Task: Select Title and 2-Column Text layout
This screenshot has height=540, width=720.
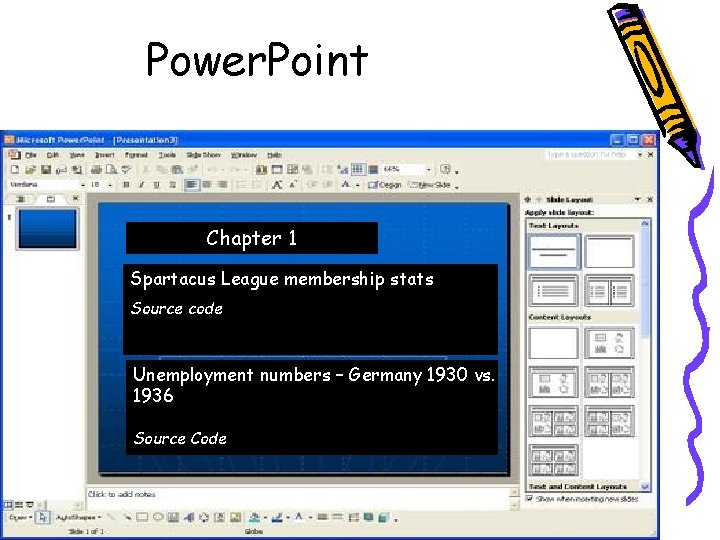Action: pyautogui.click(x=609, y=290)
